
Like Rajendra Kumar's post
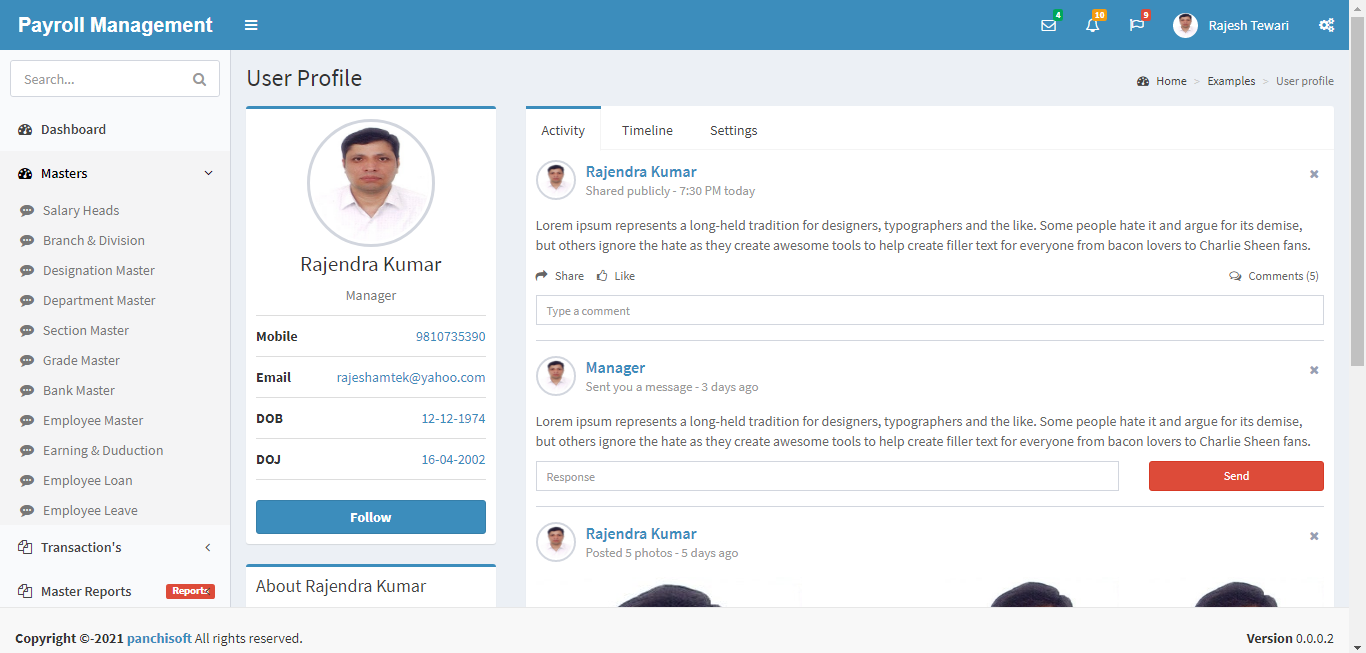tap(616, 276)
